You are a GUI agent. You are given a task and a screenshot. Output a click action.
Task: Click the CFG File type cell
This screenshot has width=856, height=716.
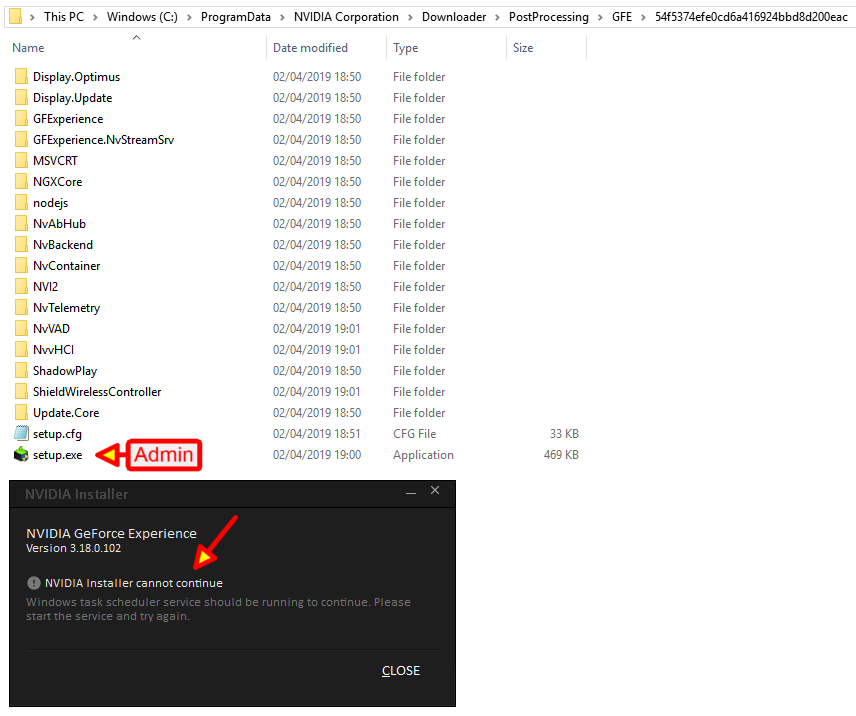tap(415, 434)
